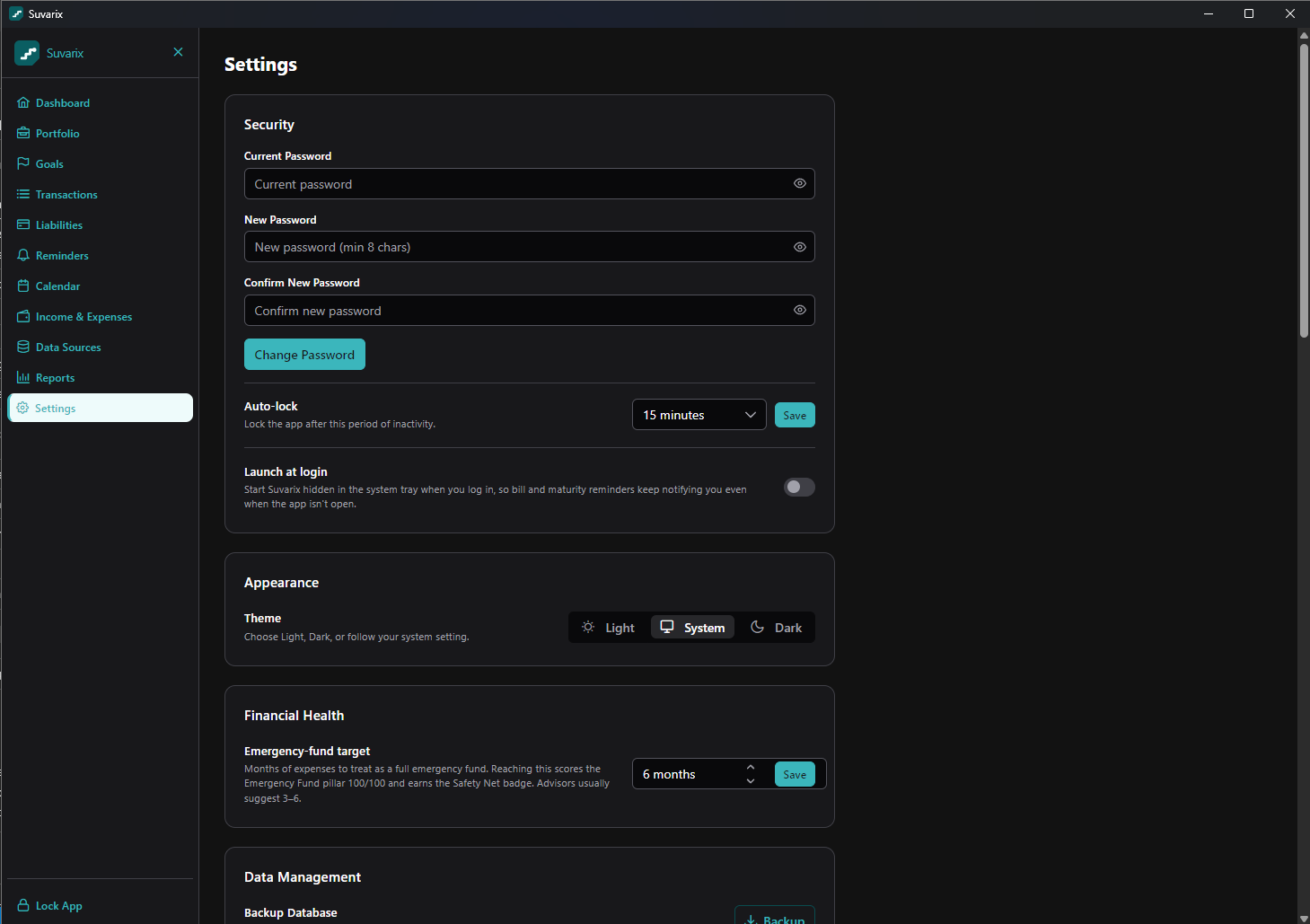Screen dimensions: 1310x924
Task: Click the moon icon for Dark theme
Action: [758, 627]
